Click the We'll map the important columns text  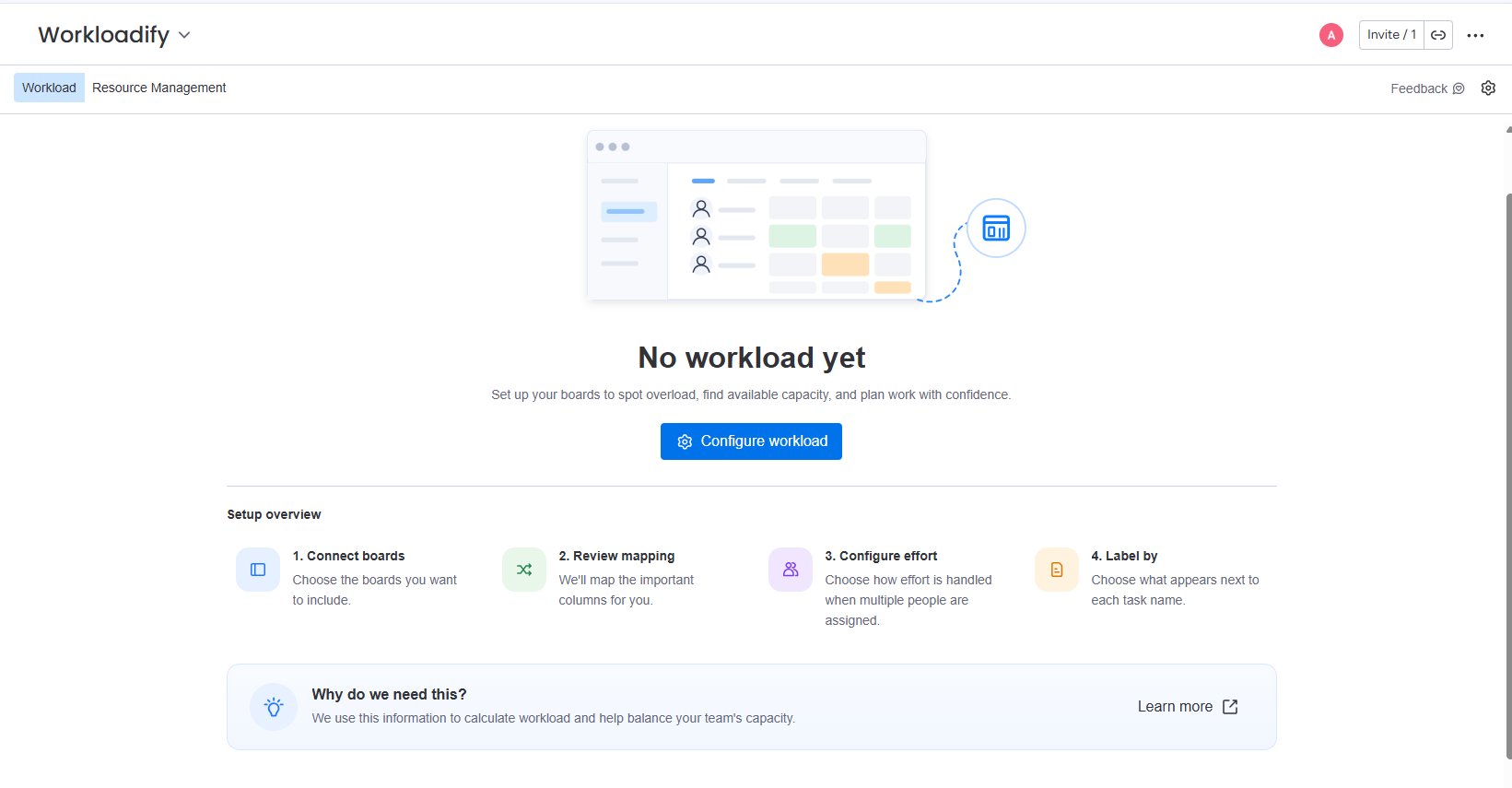coord(626,590)
